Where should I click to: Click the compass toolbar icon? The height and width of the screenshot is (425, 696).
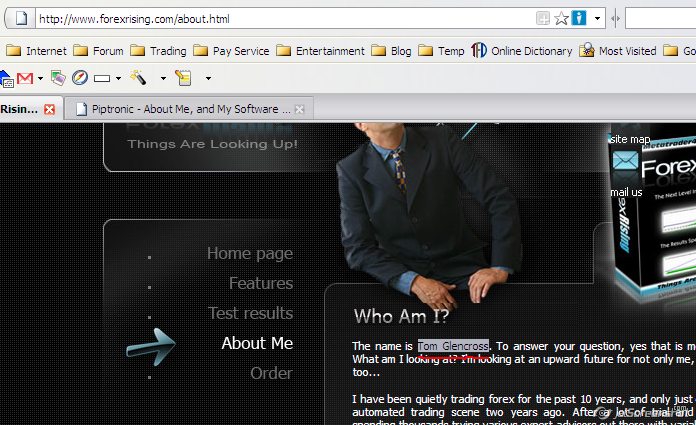point(80,78)
